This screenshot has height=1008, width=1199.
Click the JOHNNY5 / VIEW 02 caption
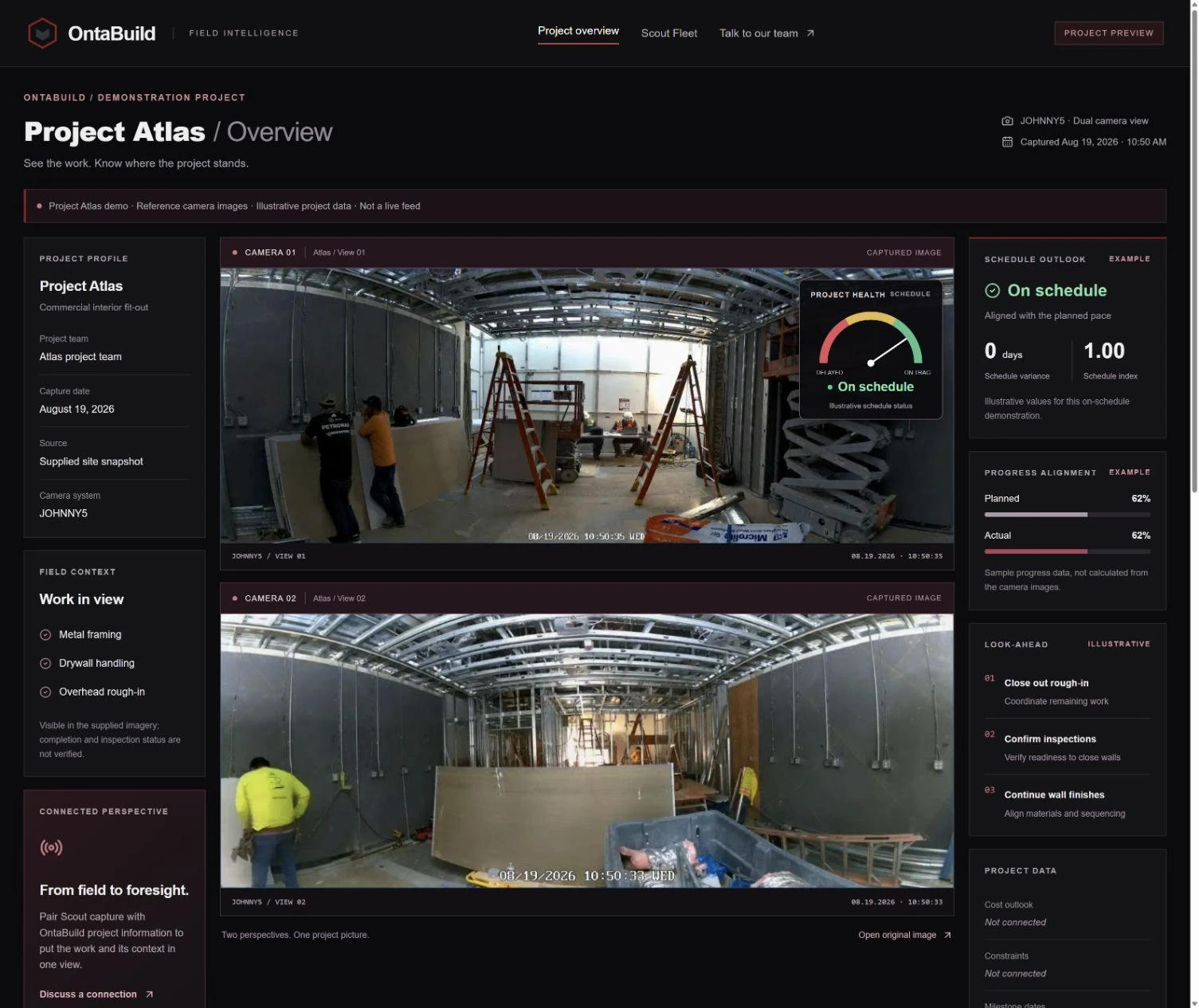click(x=268, y=902)
